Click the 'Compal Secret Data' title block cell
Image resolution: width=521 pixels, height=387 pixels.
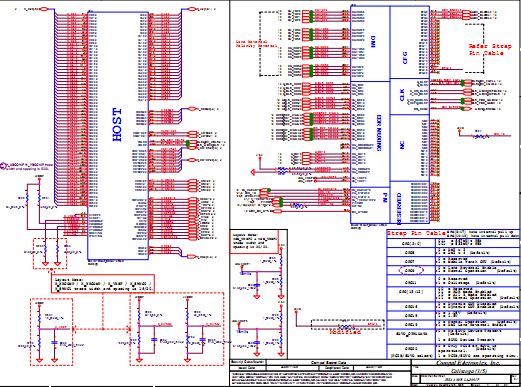click(x=328, y=363)
